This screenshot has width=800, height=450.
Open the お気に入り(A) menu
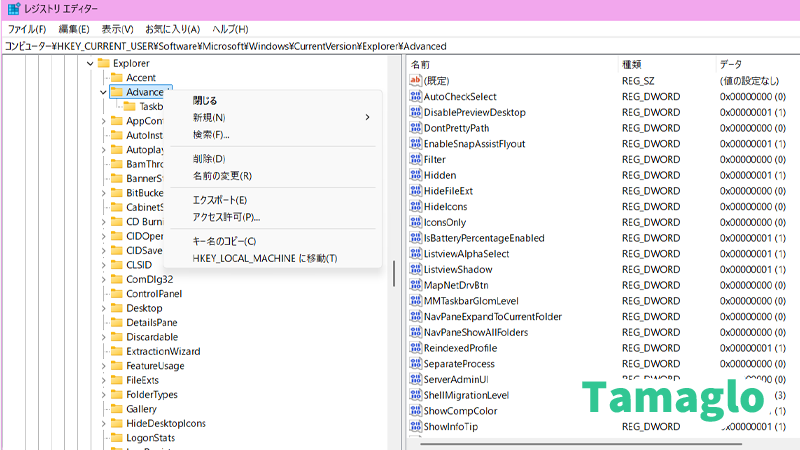172,29
